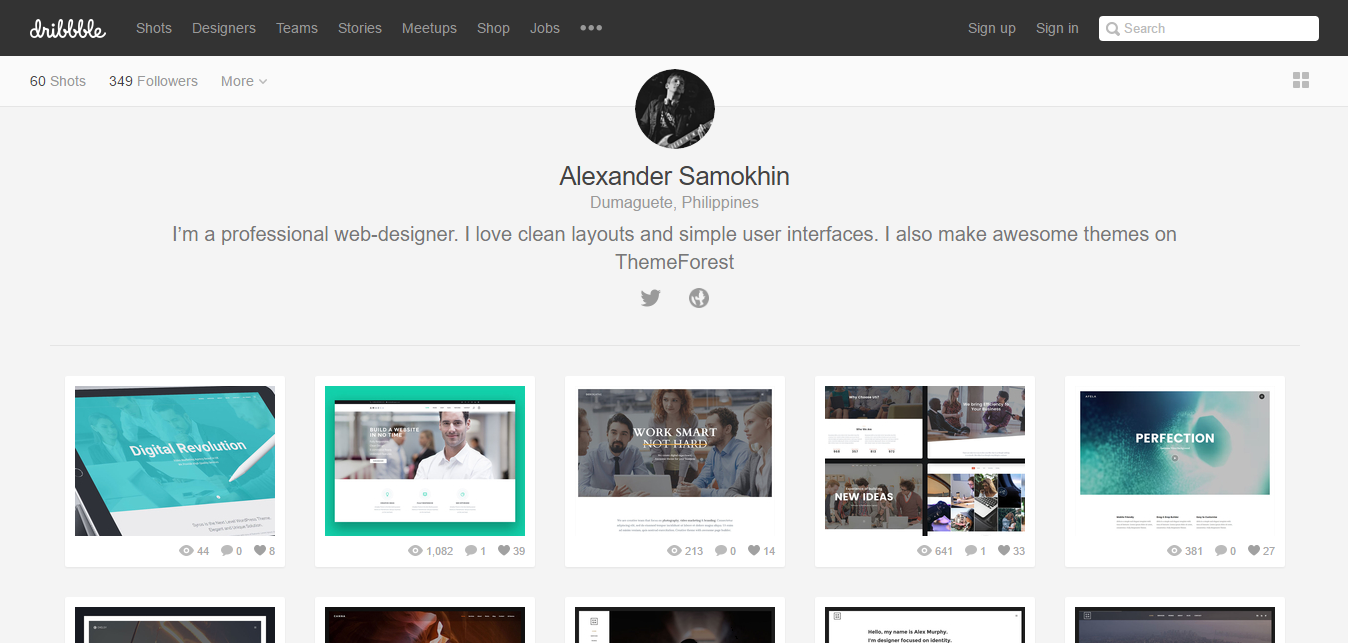Open the website globe icon link
1348x643 pixels.
(x=699, y=298)
